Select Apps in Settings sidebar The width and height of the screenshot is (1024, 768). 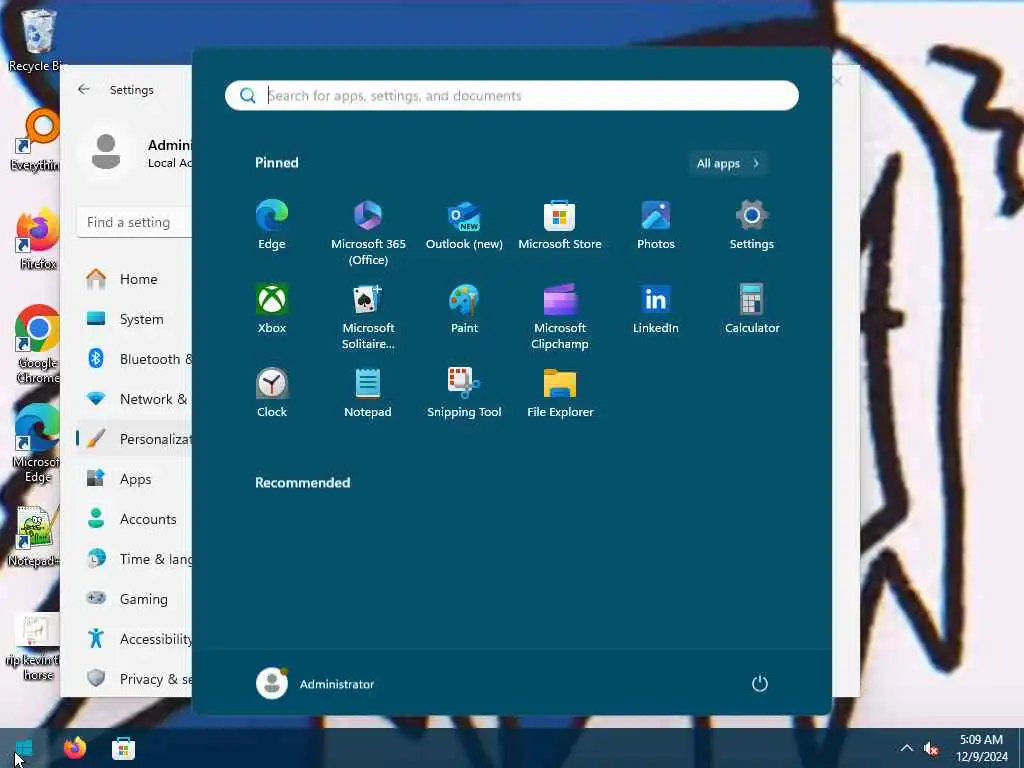coord(134,479)
